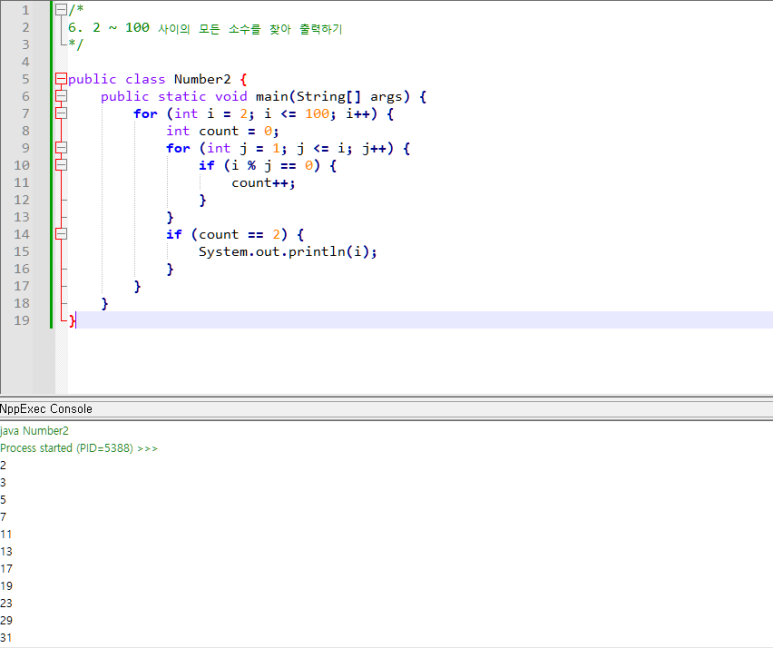Screen dimensions: 773x648
Task: Click the console output value 13
Action: point(6,552)
